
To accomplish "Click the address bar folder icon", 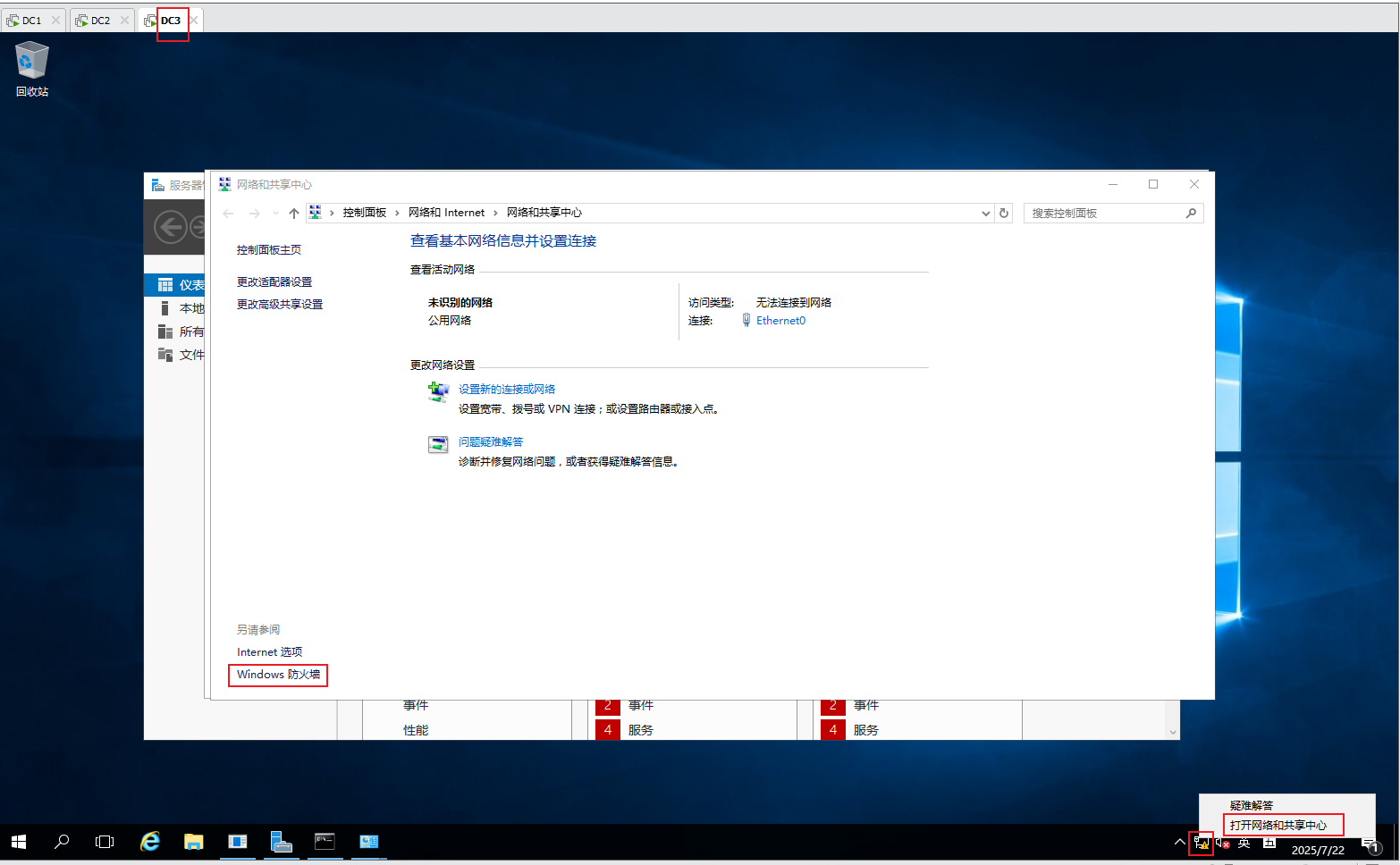I will [315, 213].
